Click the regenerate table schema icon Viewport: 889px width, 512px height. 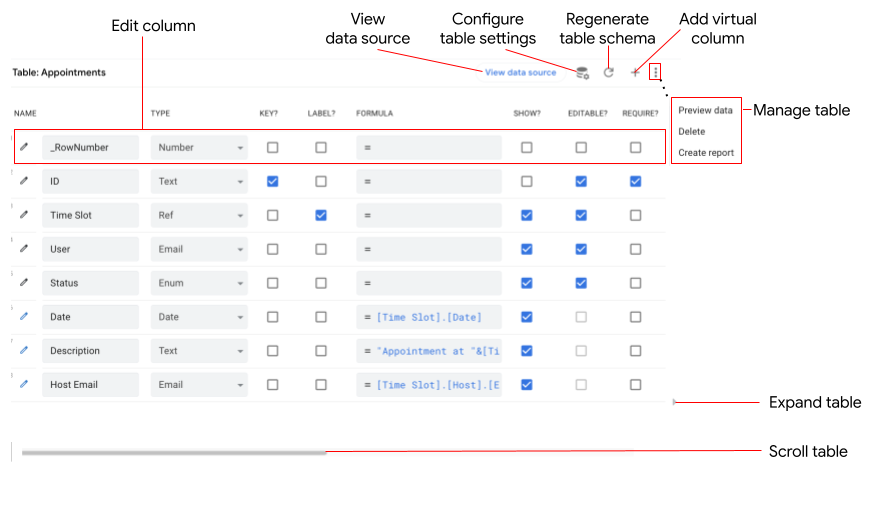(608, 73)
